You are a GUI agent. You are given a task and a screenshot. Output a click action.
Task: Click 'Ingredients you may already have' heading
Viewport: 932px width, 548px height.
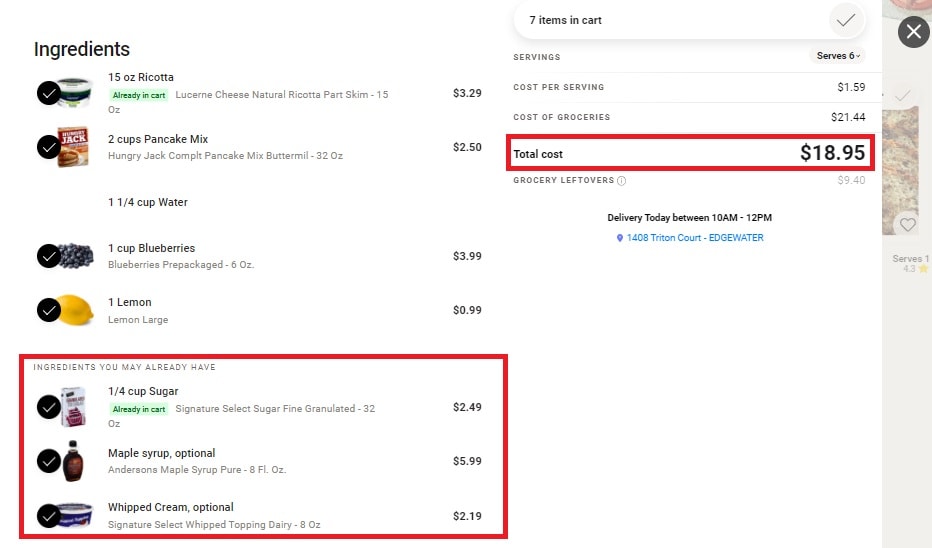click(124, 367)
